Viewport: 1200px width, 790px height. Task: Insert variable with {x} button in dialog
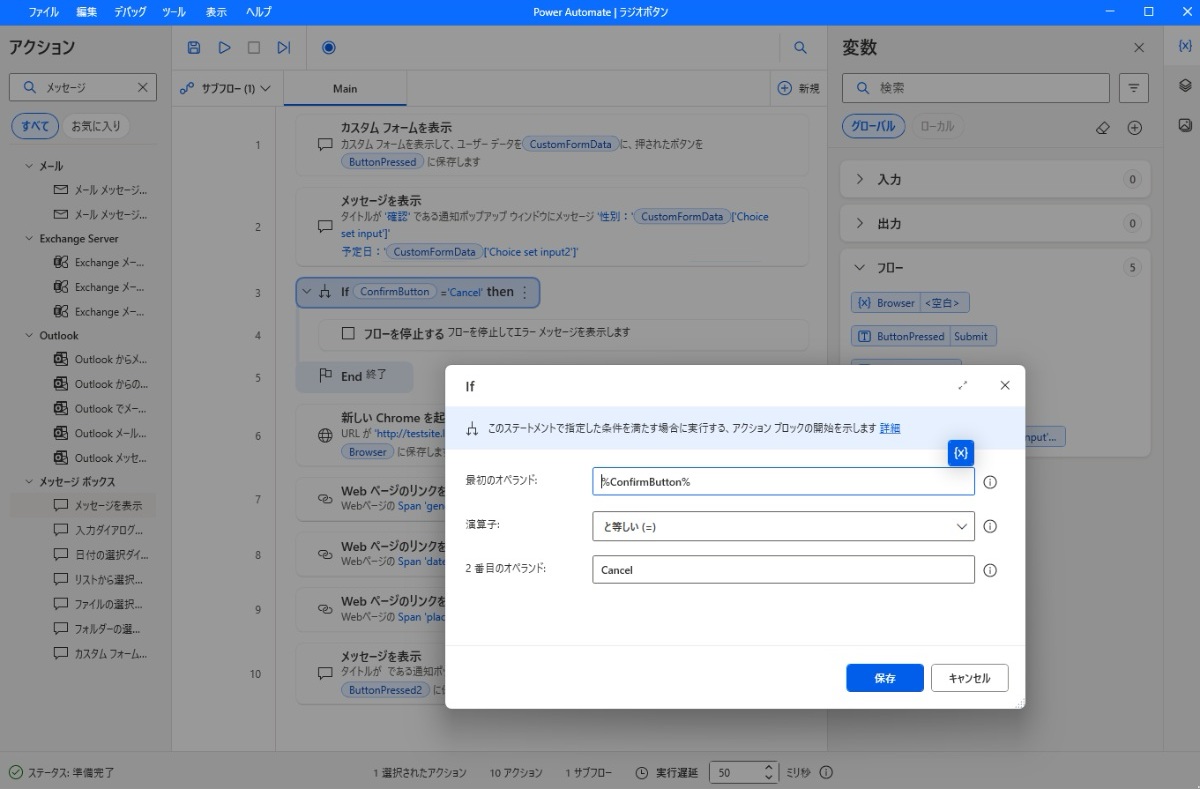click(961, 453)
